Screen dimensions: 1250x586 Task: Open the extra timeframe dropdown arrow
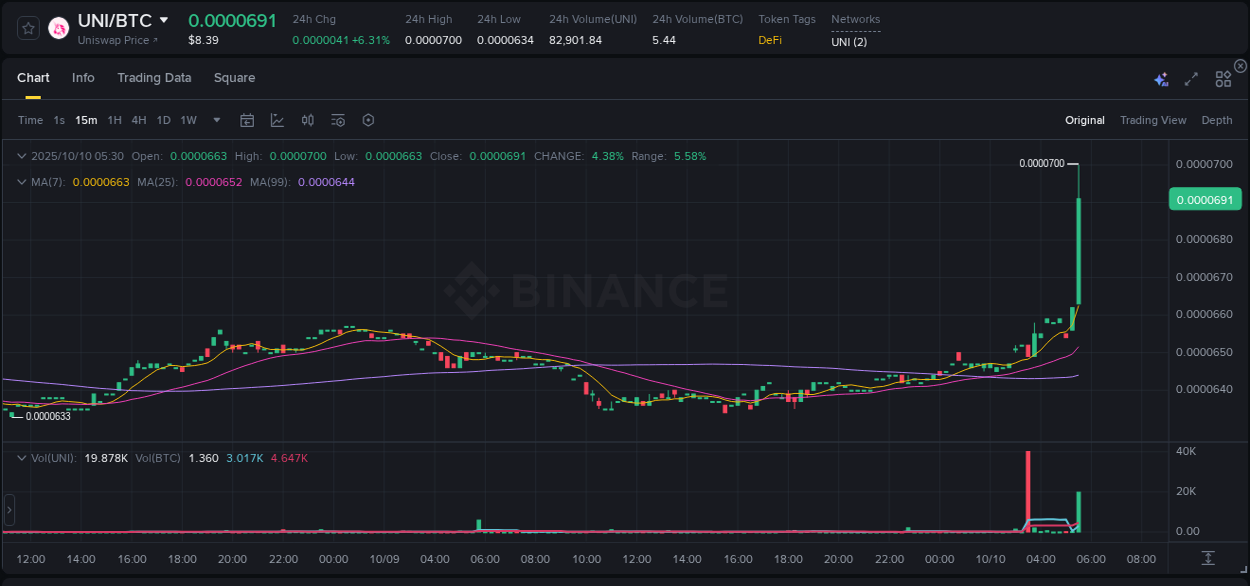216,120
